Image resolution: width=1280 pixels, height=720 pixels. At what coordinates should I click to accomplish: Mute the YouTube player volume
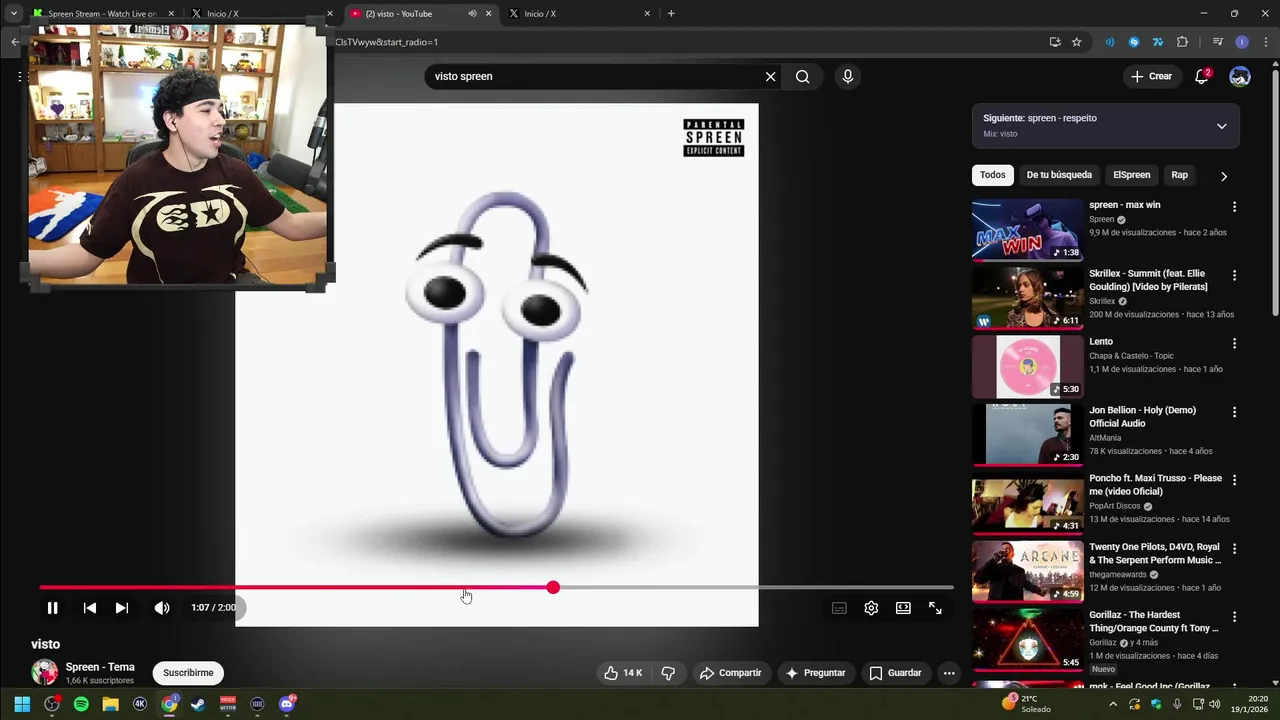pos(162,608)
